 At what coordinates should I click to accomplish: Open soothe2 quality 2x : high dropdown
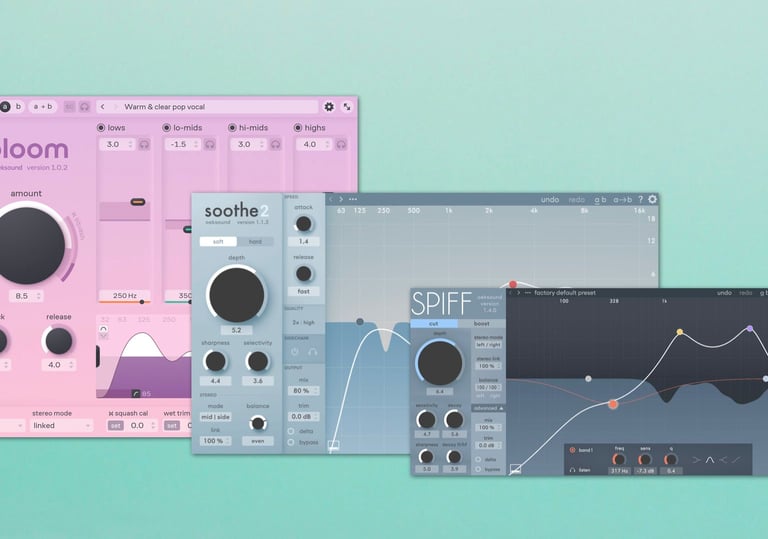[x=303, y=322]
